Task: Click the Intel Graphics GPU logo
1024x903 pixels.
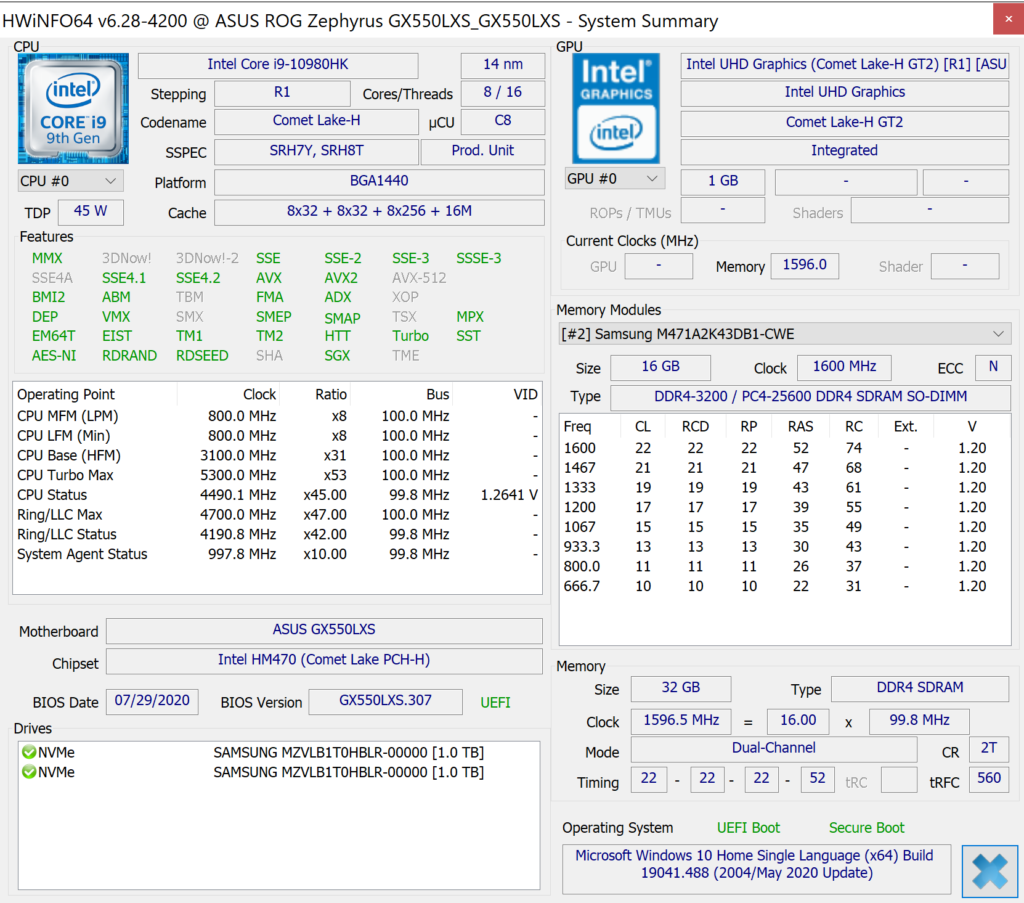Action: 616,108
